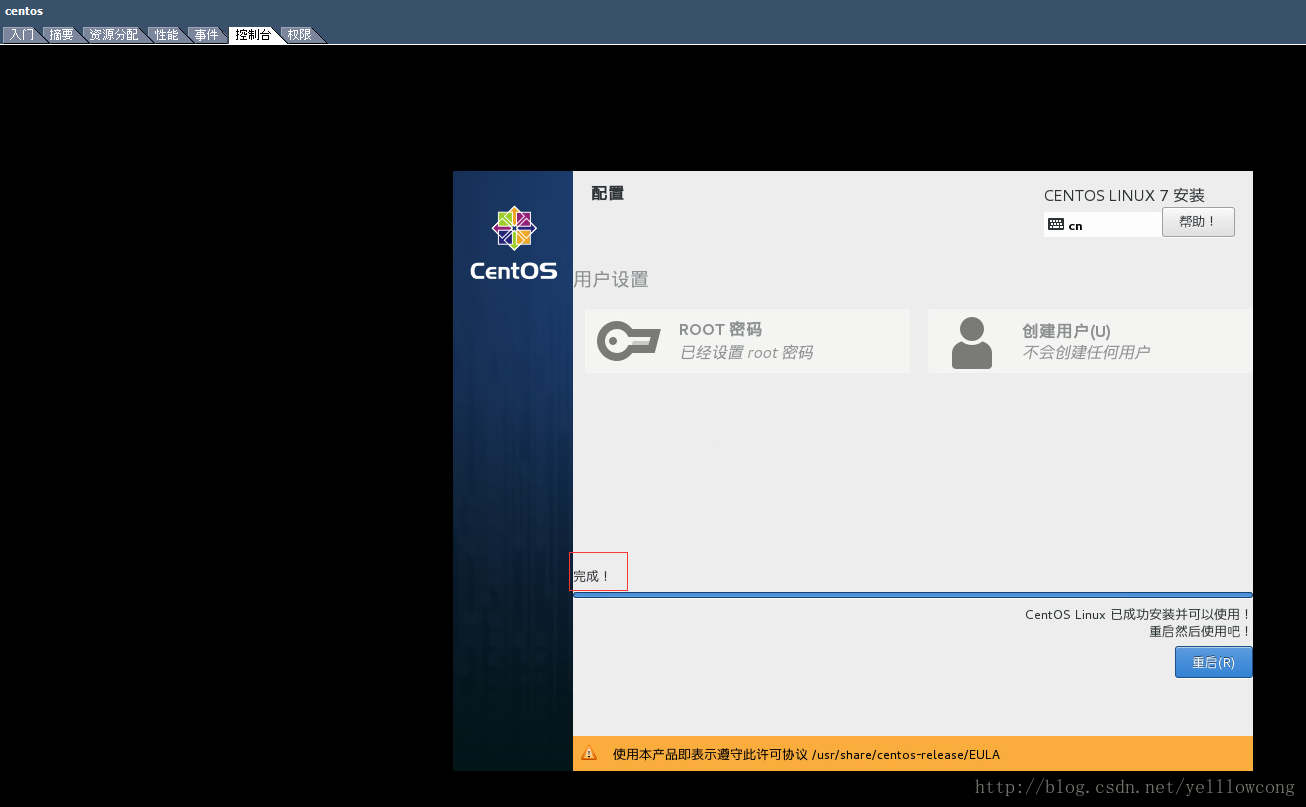Click the 用户设置 heading
Viewport: 1306px width, 807px height.
coord(611,280)
